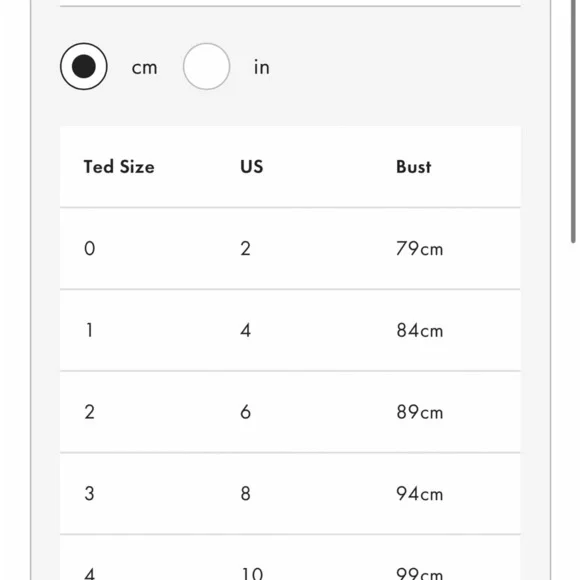The height and width of the screenshot is (580, 580).
Task: Click the Ted Size 1 cell
Action: (x=90, y=330)
